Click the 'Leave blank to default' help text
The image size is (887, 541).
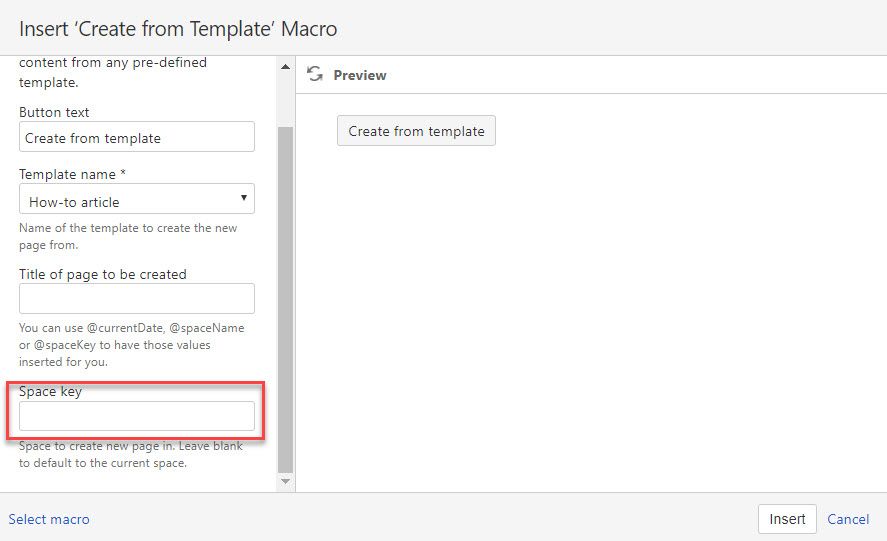click(x=131, y=454)
